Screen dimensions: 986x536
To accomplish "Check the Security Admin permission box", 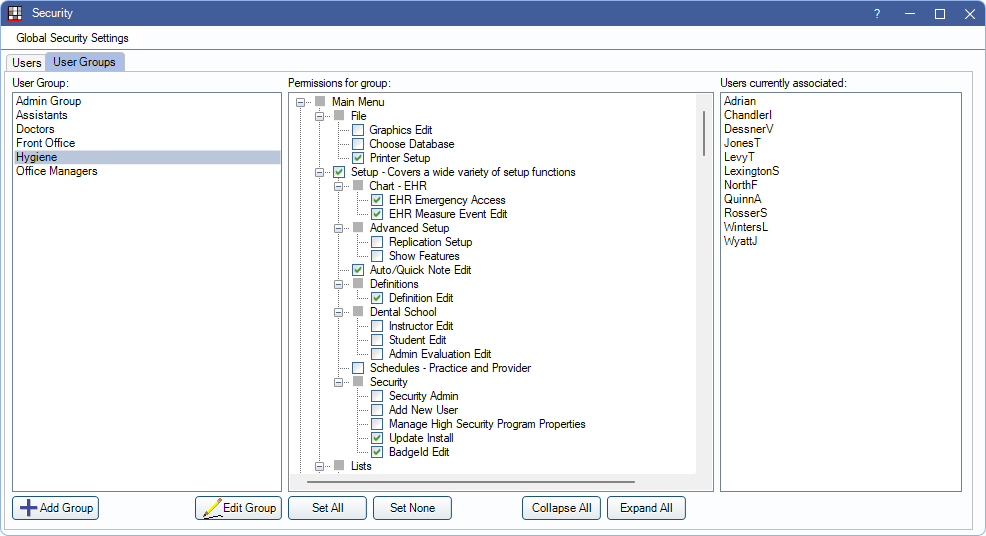I will [x=377, y=396].
